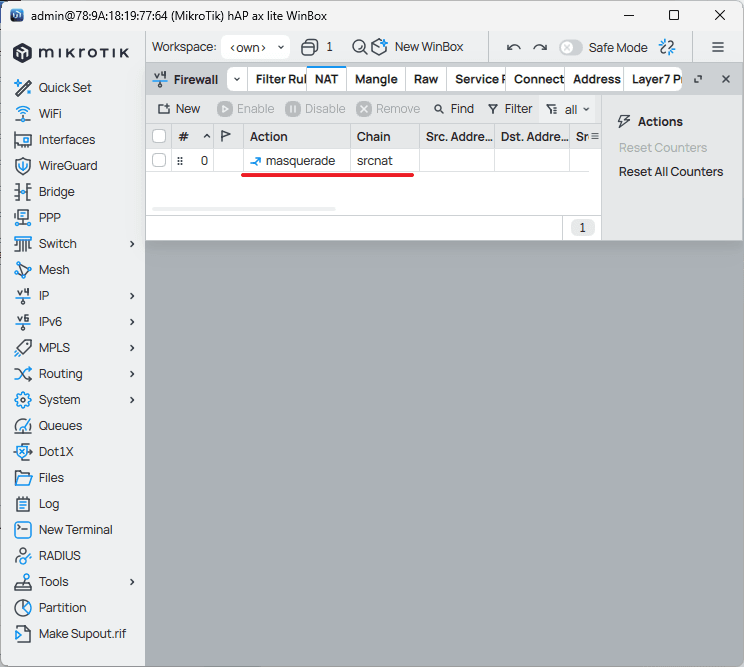744x667 pixels.
Task: Toggle the Safe Mode switch
Action: coord(570,47)
